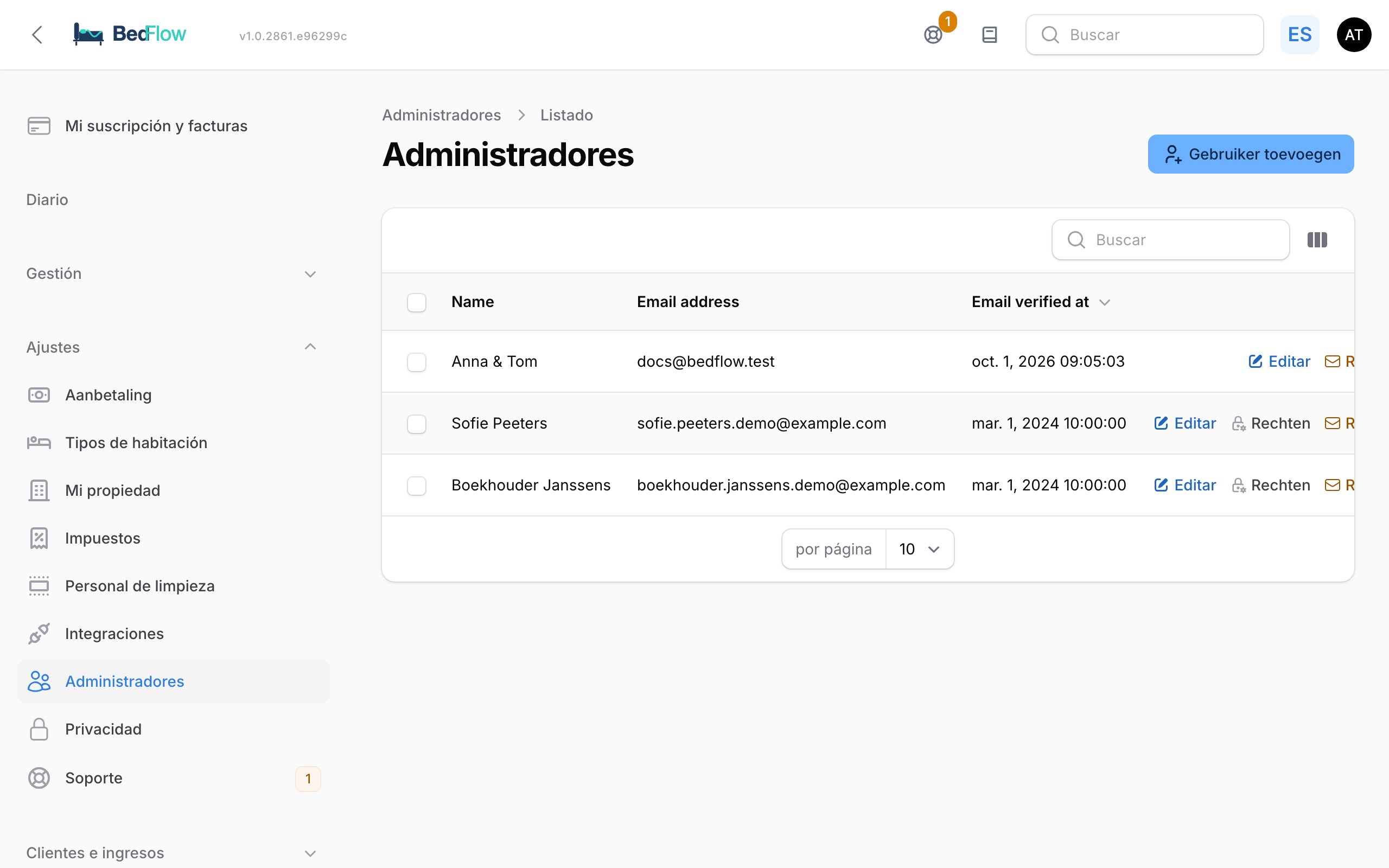The width and height of the screenshot is (1389, 868).
Task: Open the Diario sidebar item
Action: pos(47,200)
